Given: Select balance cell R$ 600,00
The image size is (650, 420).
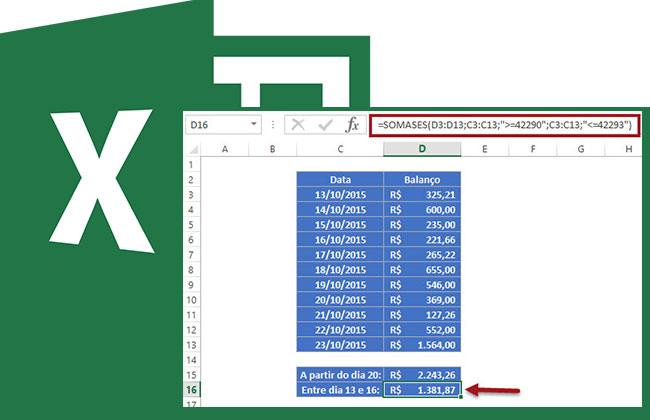Looking at the screenshot, I should tap(422, 209).
